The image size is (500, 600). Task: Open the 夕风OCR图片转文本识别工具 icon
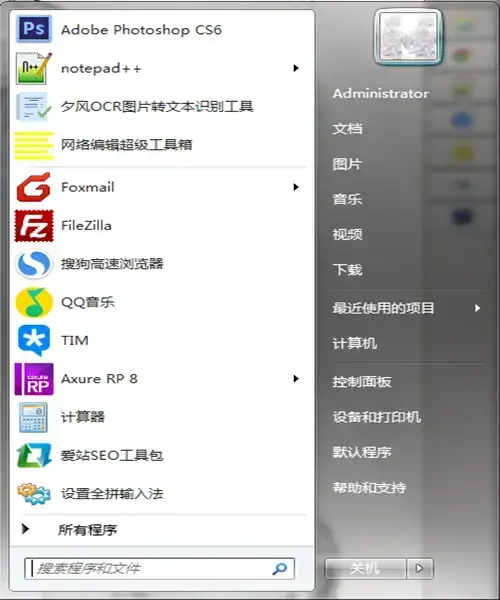34,107
